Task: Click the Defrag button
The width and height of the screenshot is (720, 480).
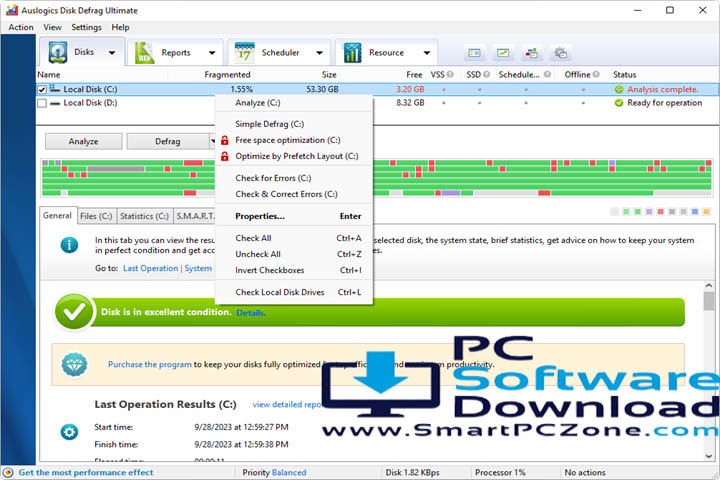Action: 168,141
